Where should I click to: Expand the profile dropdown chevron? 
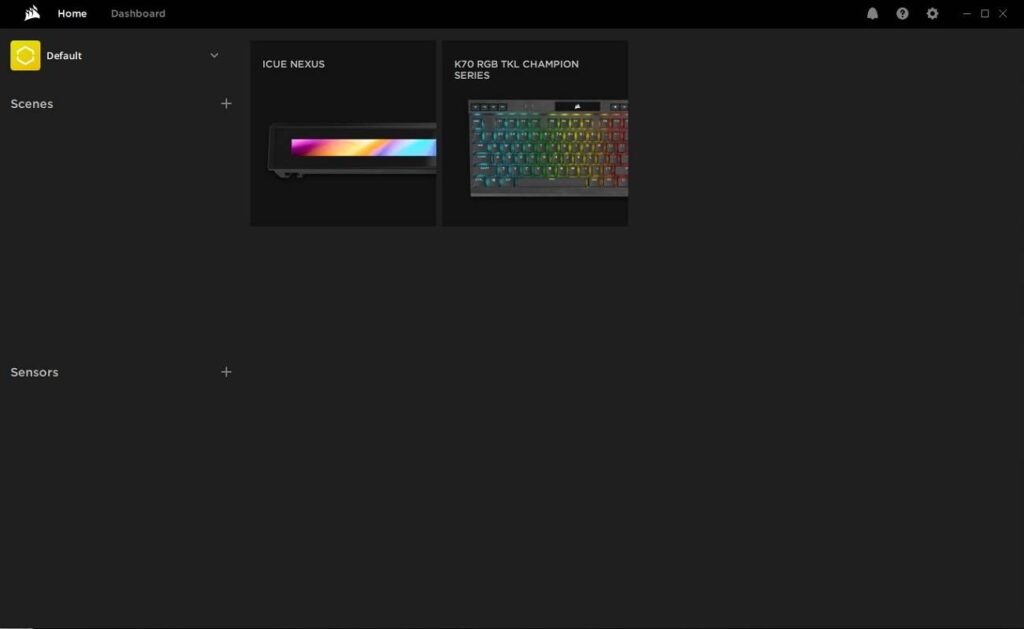pyautogui.click(x=214, y=56)
